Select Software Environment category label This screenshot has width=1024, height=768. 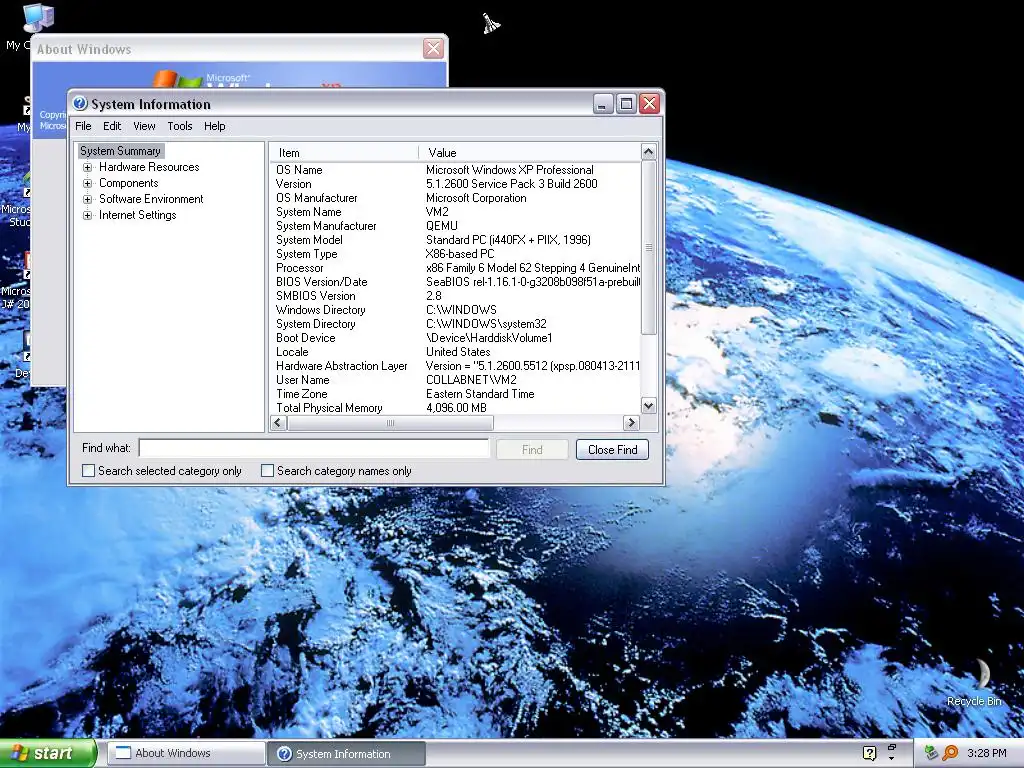[x=151, y=199]
